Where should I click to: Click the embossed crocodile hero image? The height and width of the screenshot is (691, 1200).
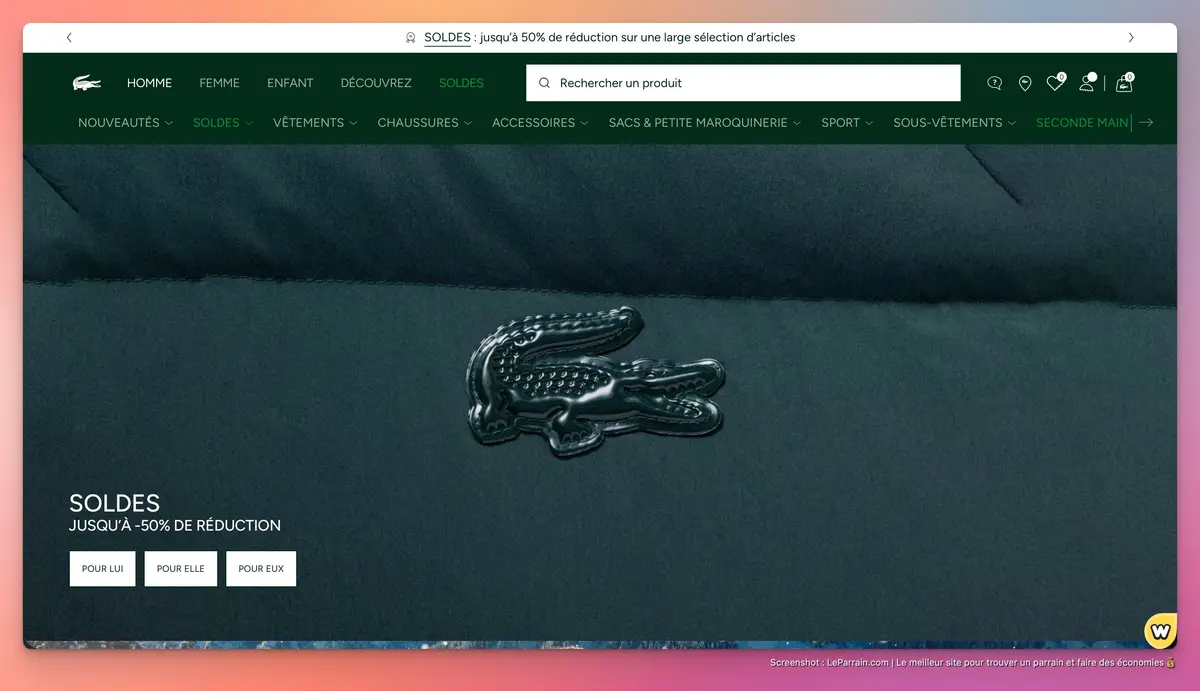[x=594, y=382]
